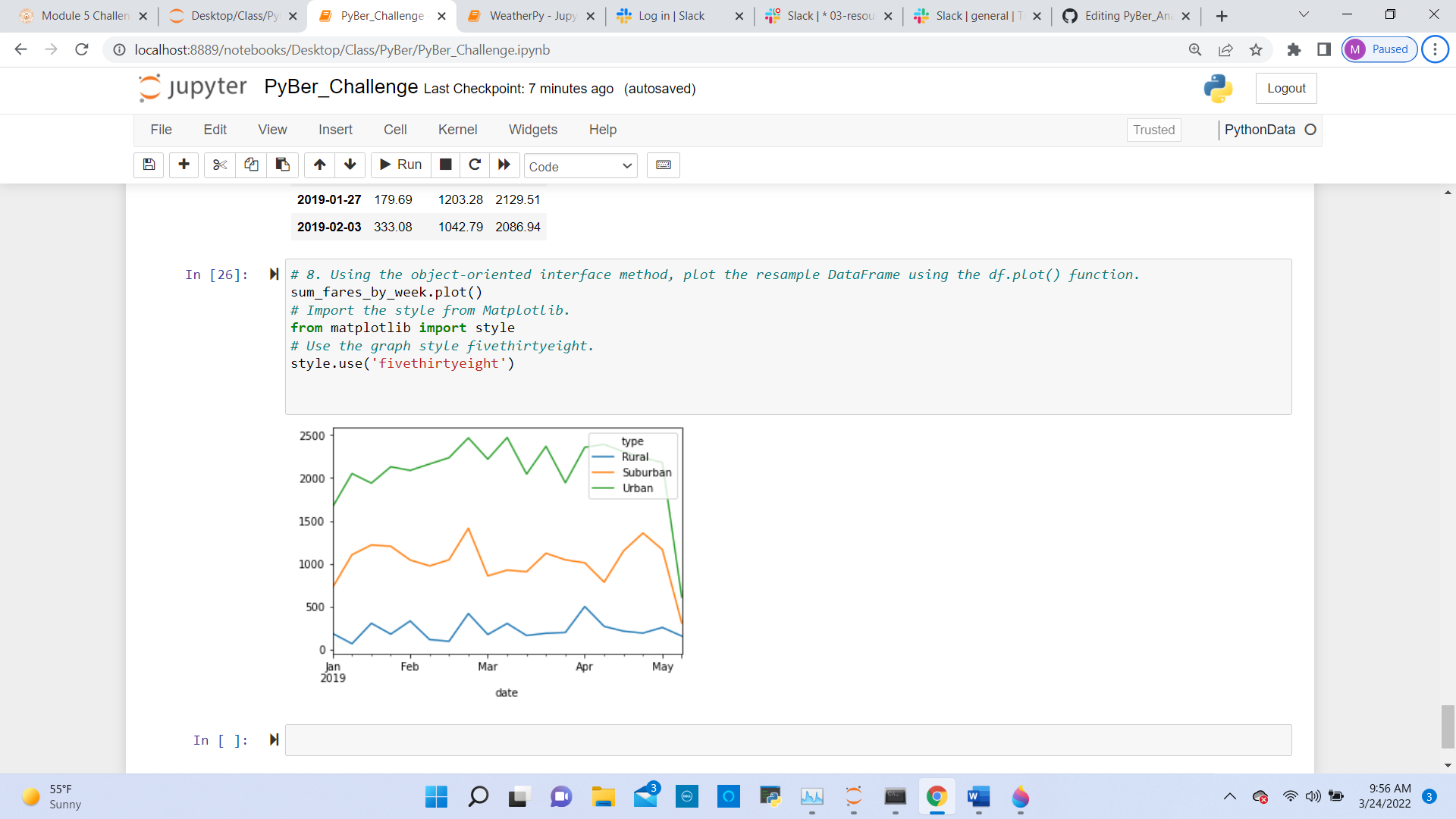Close the WeatherPy tab
Screen dimensions: 1456x819
click(x=591, y=16)
